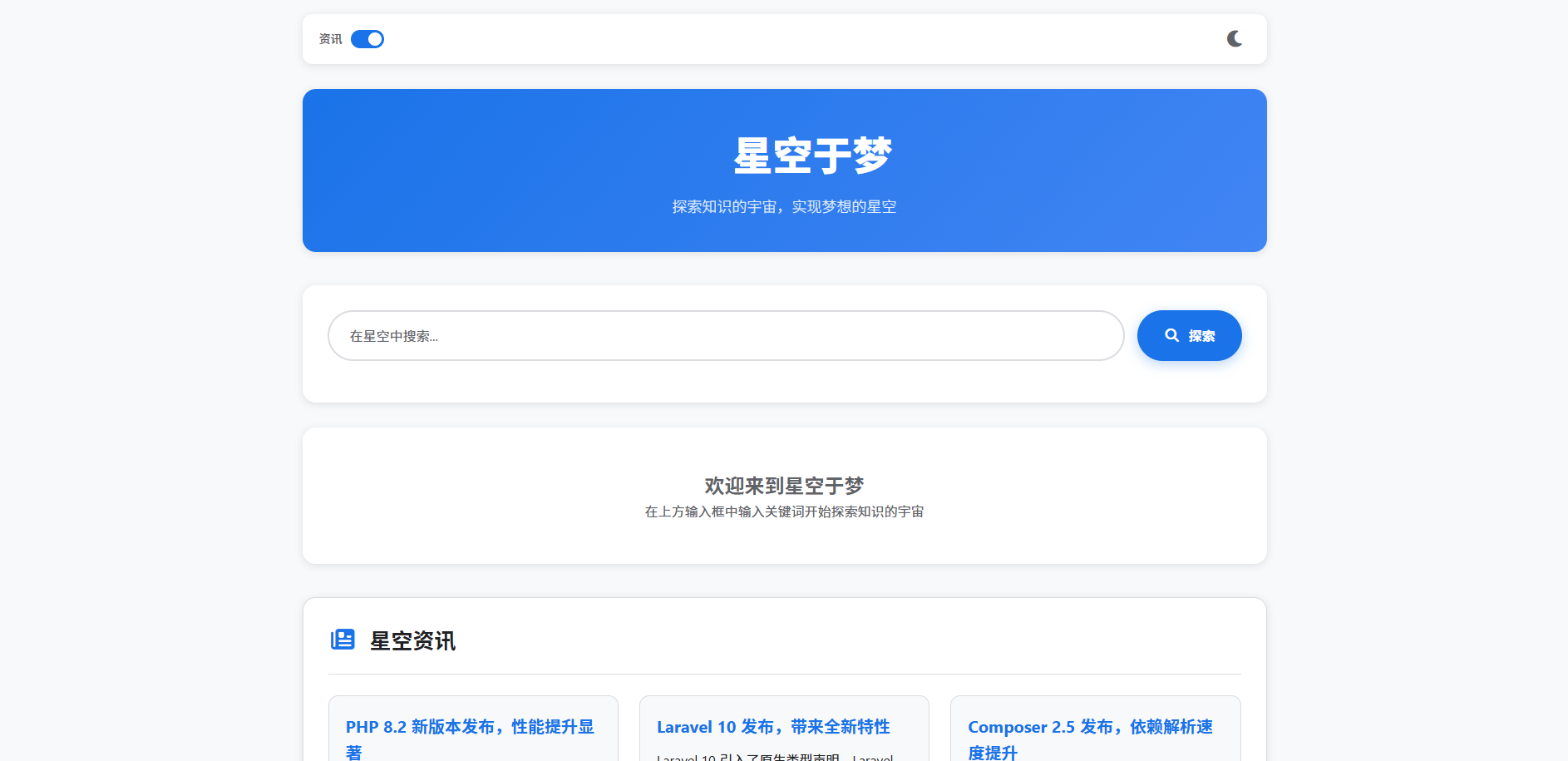Click the 欢迎来到星空于梦 welcome heading
Image resolution: width=1568 pixels, height=761 pixels.
784,486
